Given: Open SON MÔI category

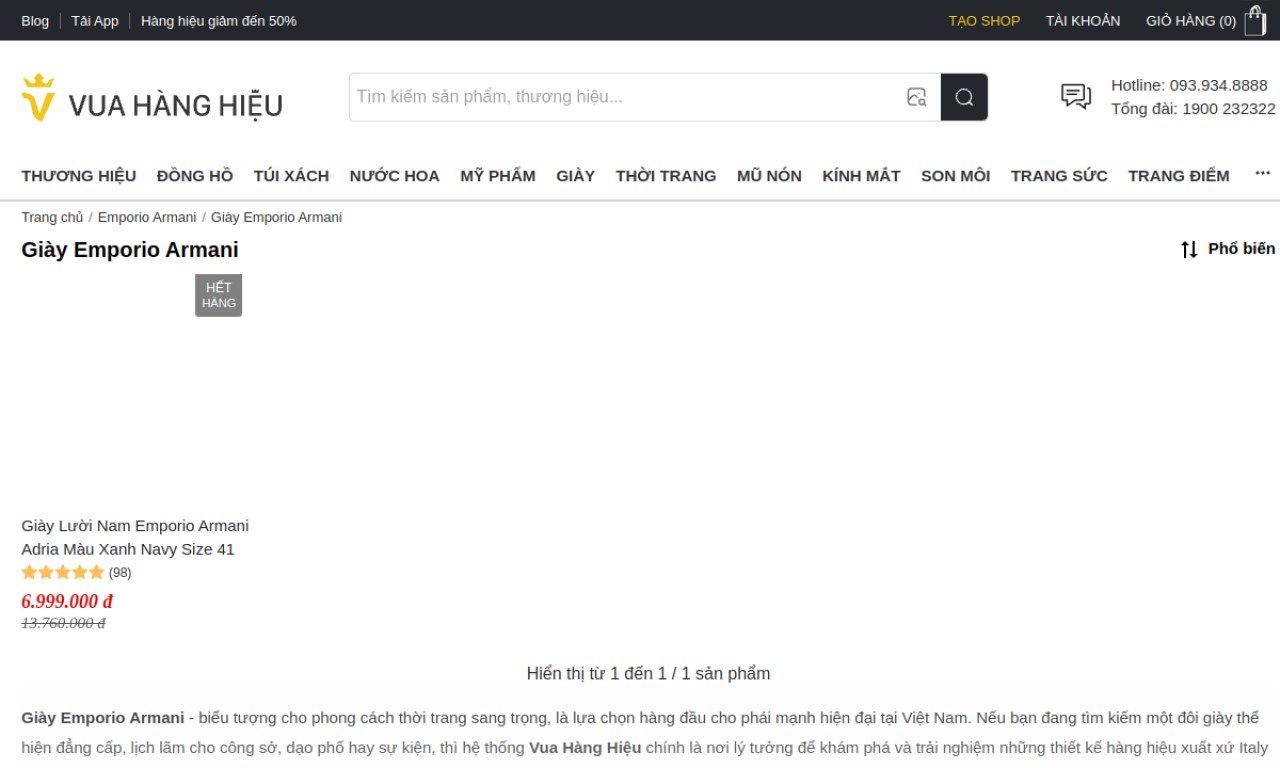Looking at the screenshot, I should (x=955, y=176).
